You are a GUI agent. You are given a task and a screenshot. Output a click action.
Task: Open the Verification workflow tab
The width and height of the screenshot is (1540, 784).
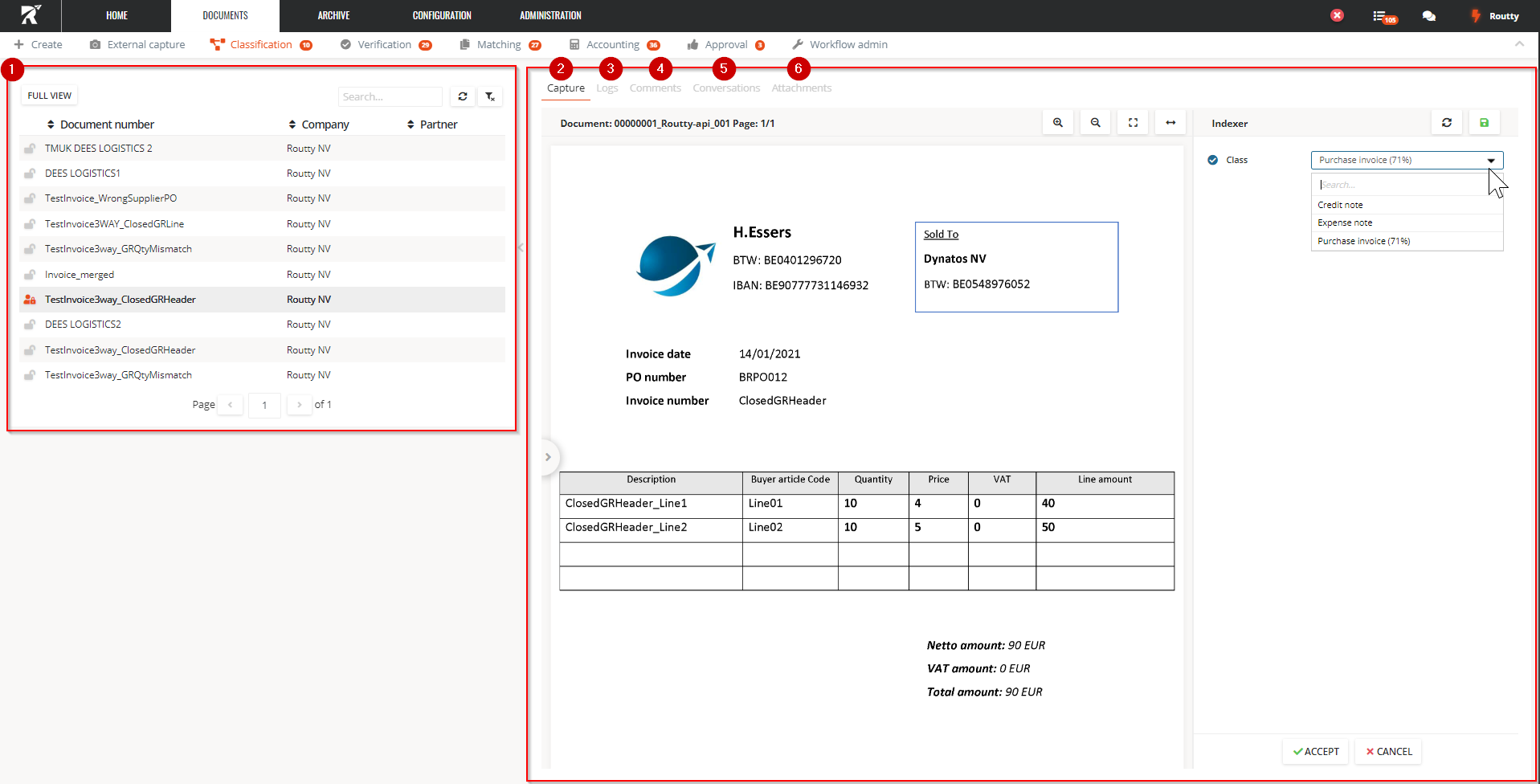point(384,45)
